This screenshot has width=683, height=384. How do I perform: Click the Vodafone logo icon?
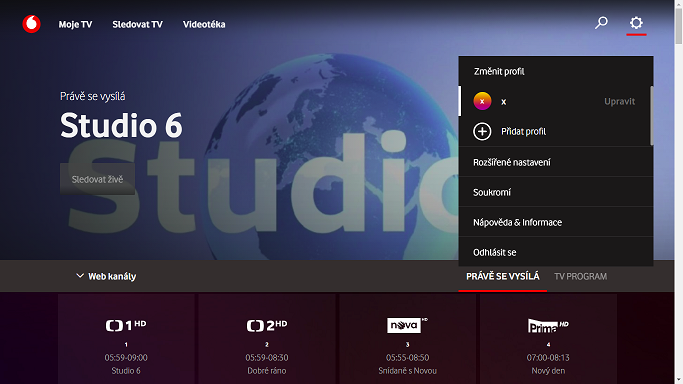31,24
